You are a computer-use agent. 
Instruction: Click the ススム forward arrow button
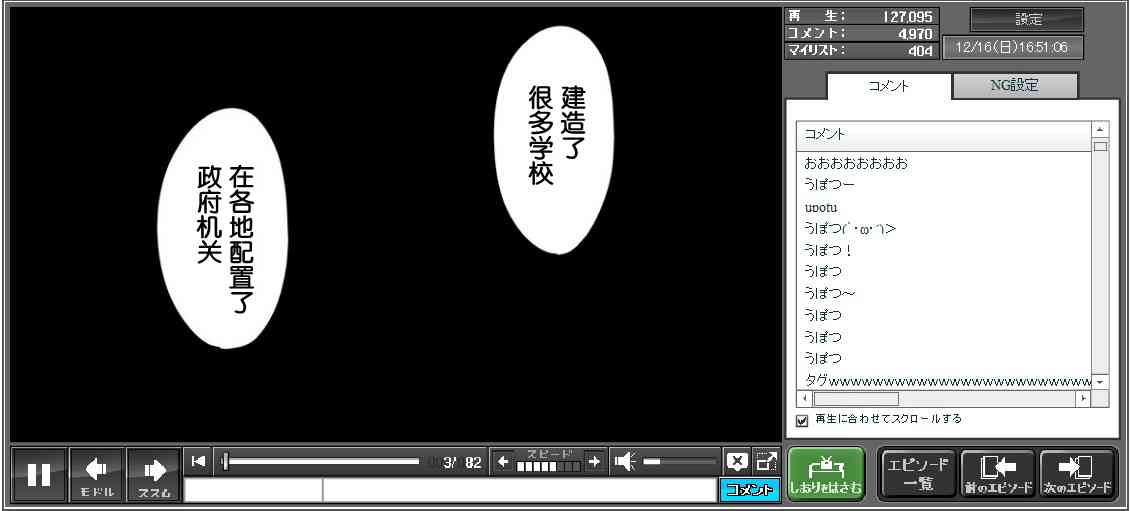(154, 474)
